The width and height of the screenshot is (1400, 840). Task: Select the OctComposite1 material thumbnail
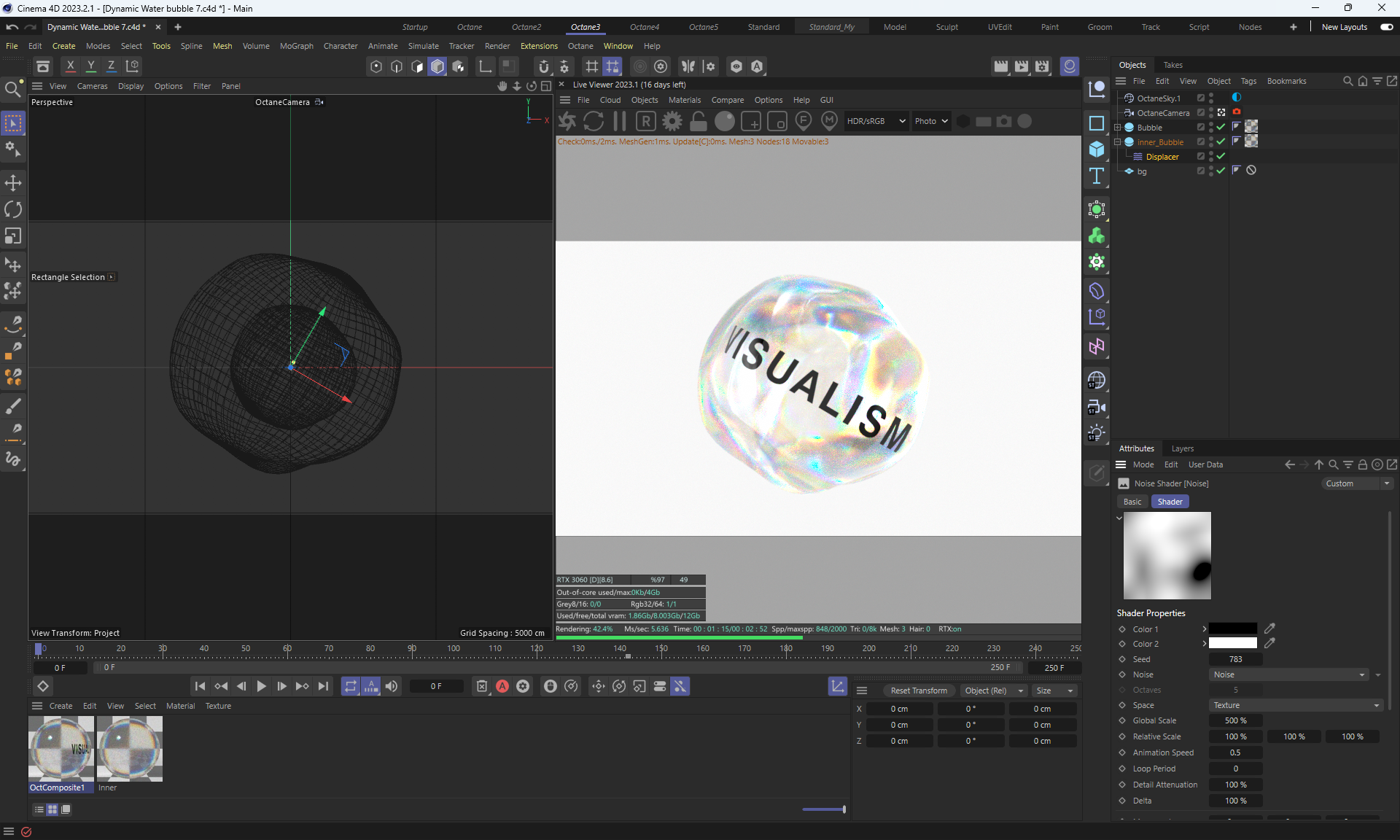click(61, 749)
